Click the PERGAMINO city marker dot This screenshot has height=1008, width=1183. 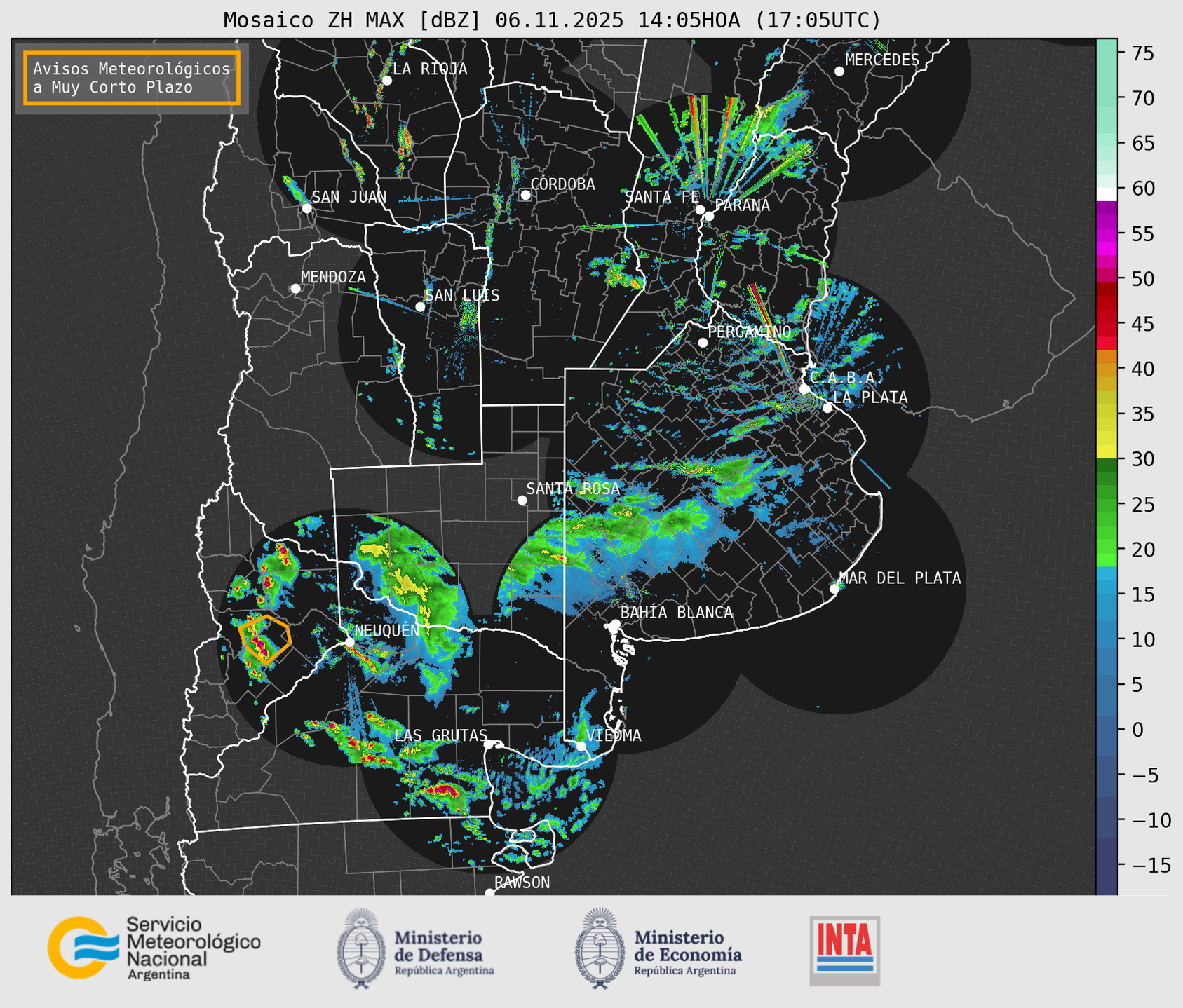pos(703,343)
